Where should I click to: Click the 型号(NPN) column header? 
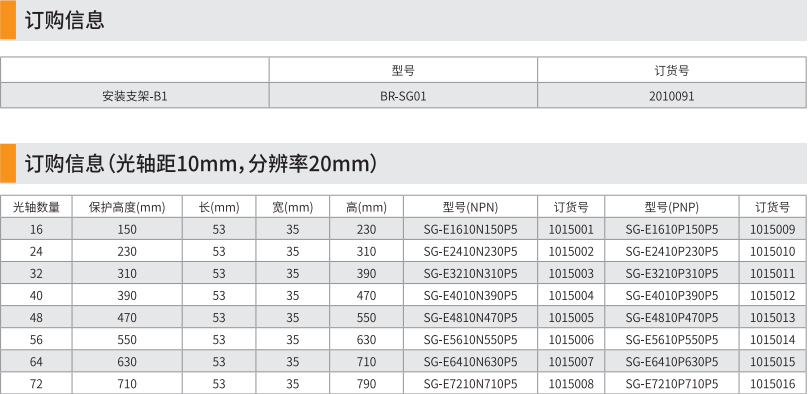click(470, 208)
